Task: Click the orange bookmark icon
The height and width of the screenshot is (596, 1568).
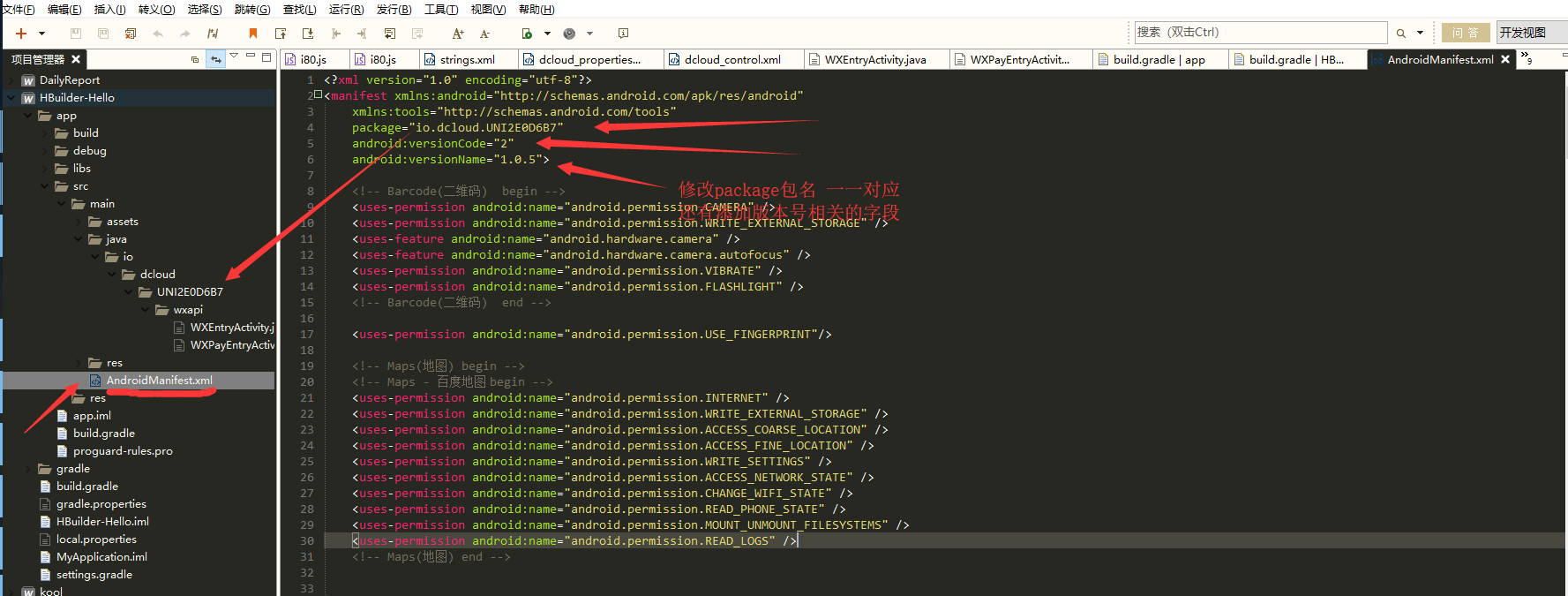Action: point(253,34)
